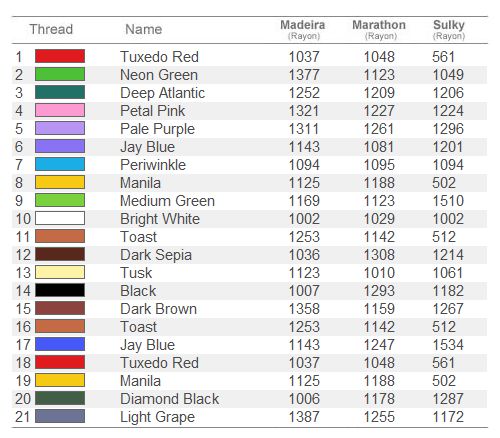Select the Medium Green name text
Screen dimensions: 500x438
(x=167, y=201)
